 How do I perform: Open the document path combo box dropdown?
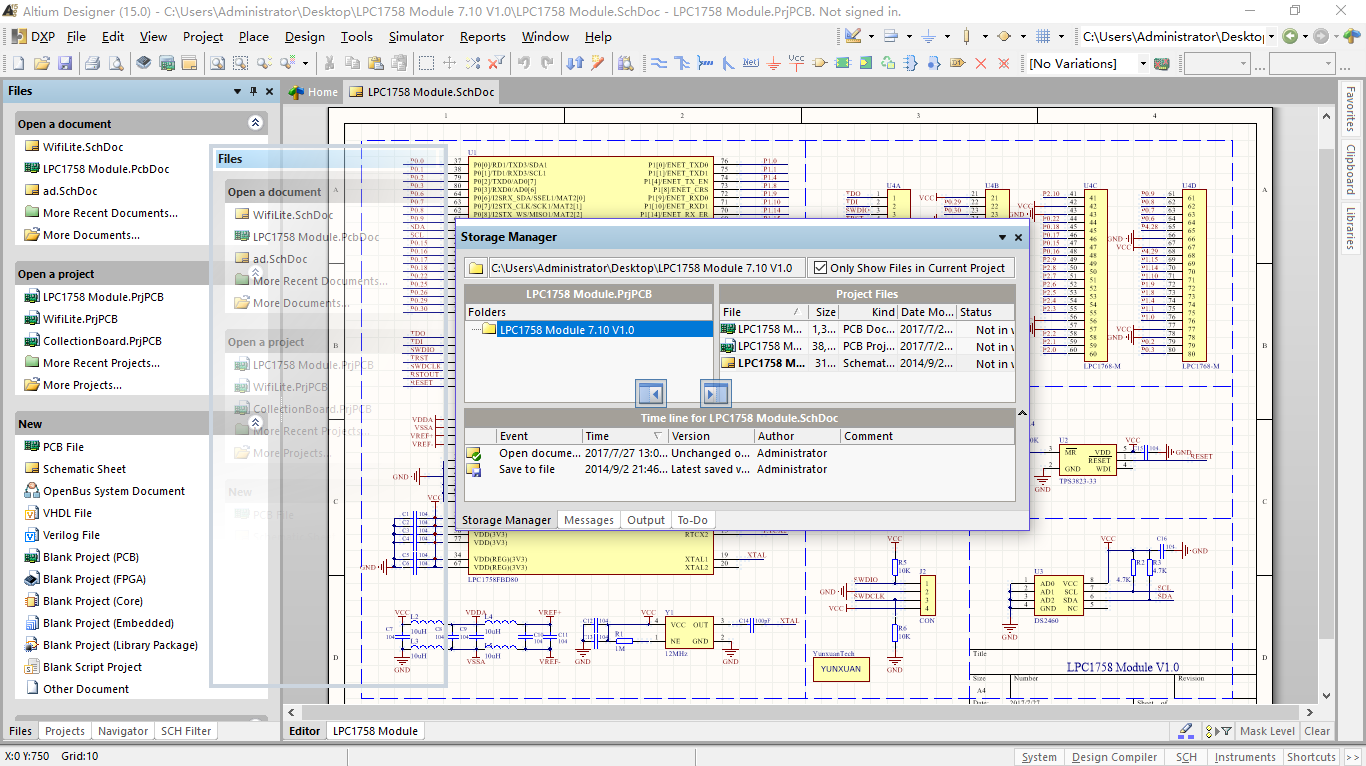pyautogui.click(x=1271, y=36)
